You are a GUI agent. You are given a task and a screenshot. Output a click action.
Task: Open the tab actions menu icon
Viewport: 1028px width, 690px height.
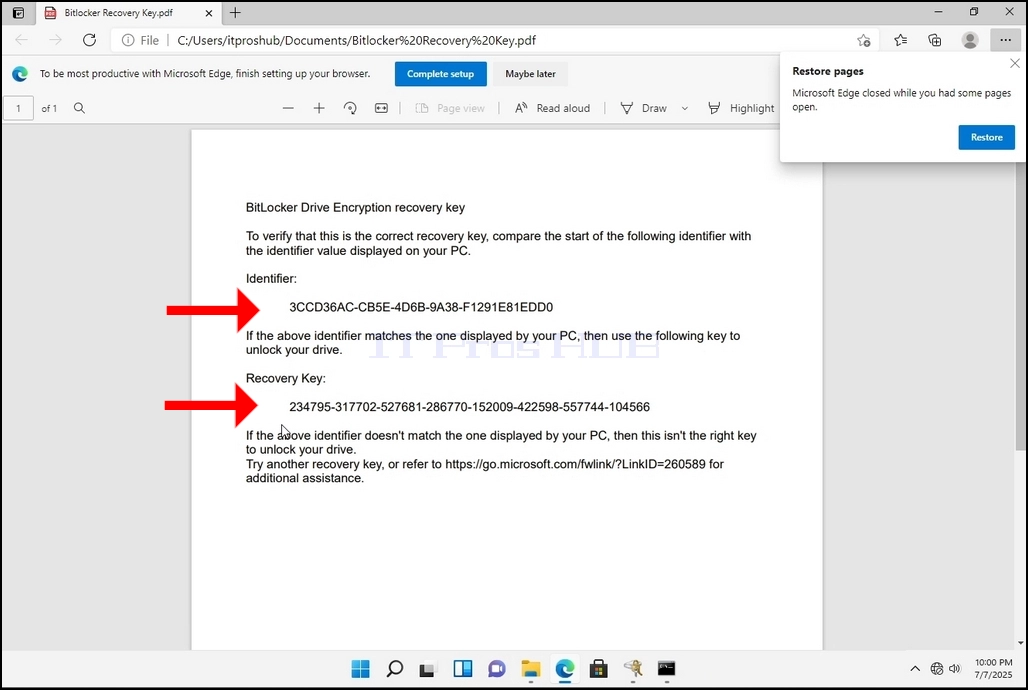pos(18,12)
